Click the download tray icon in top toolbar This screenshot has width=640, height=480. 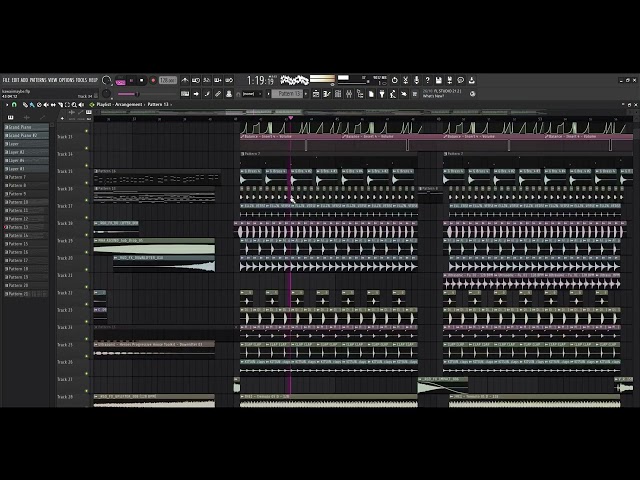tap(471, 80)
